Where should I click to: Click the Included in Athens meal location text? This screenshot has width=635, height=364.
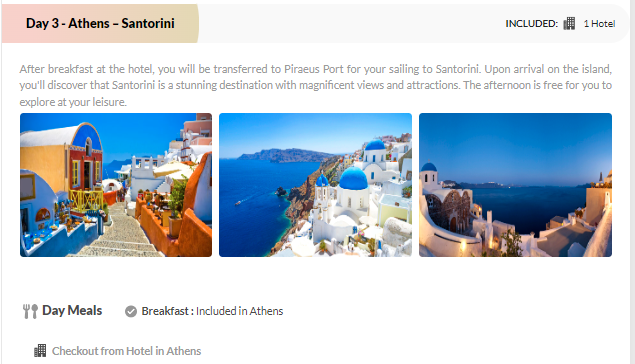click(x=239, y=311)
